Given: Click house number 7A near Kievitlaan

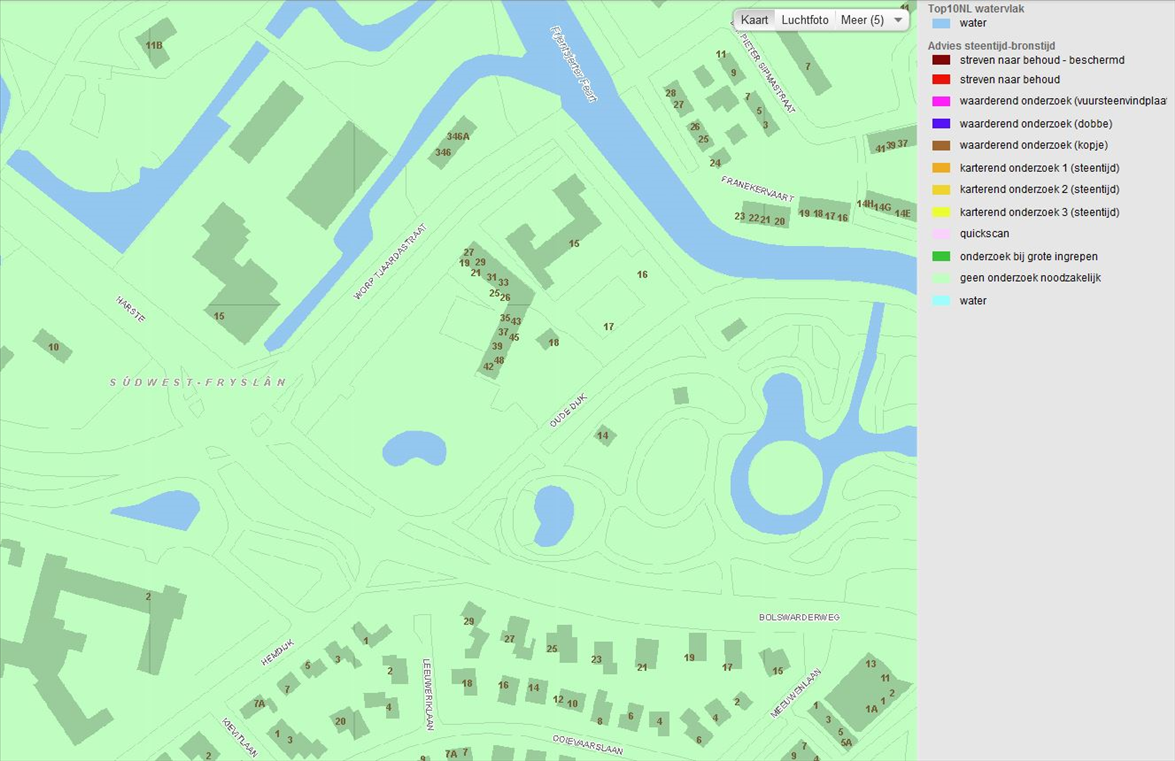Looking at the screenshot, I should pyautogui.click(x=259, y=703).
